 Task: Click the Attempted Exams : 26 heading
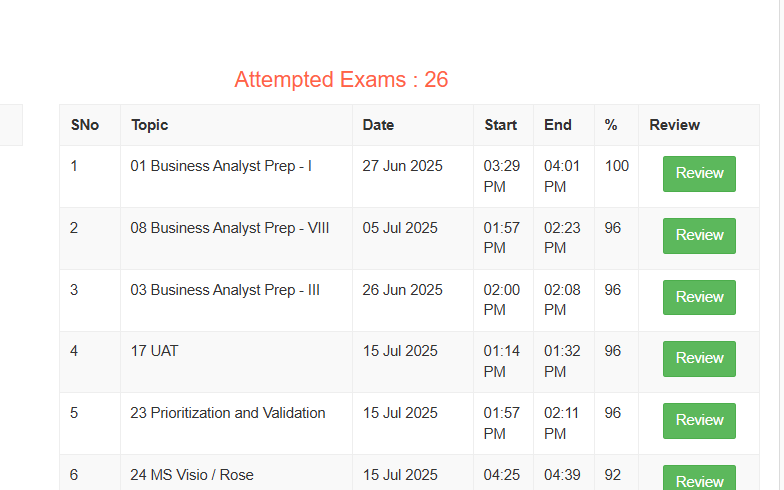pyautogui.click(x=341, y=80)
